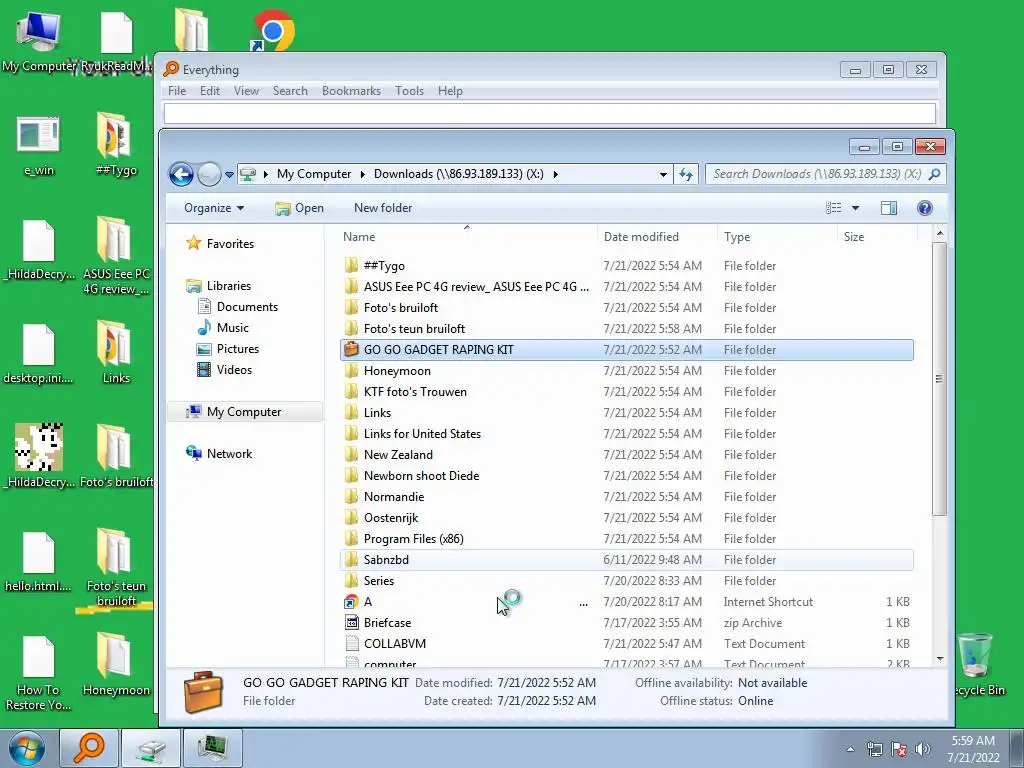The image size is (1024, 768).
Task: Click the Refresh button beside address bar
Action: coord(686,174)
